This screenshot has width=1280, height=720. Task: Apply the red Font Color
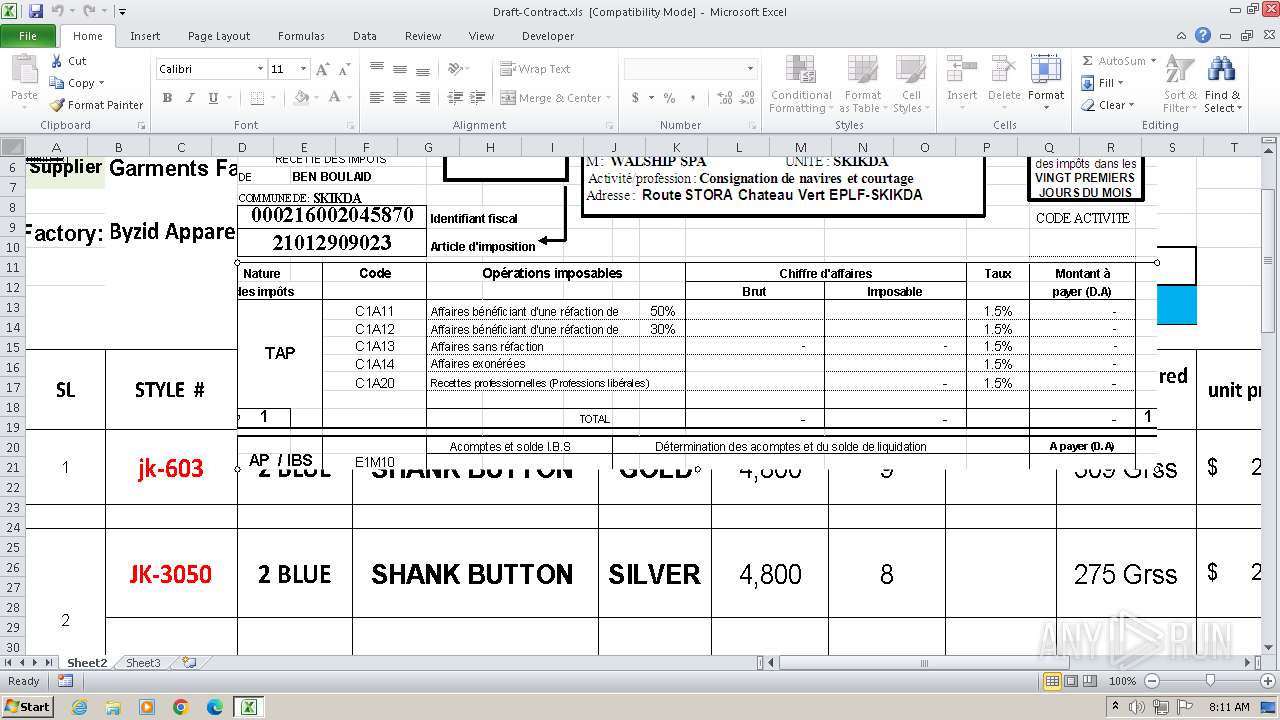click(x=334, y=98)
